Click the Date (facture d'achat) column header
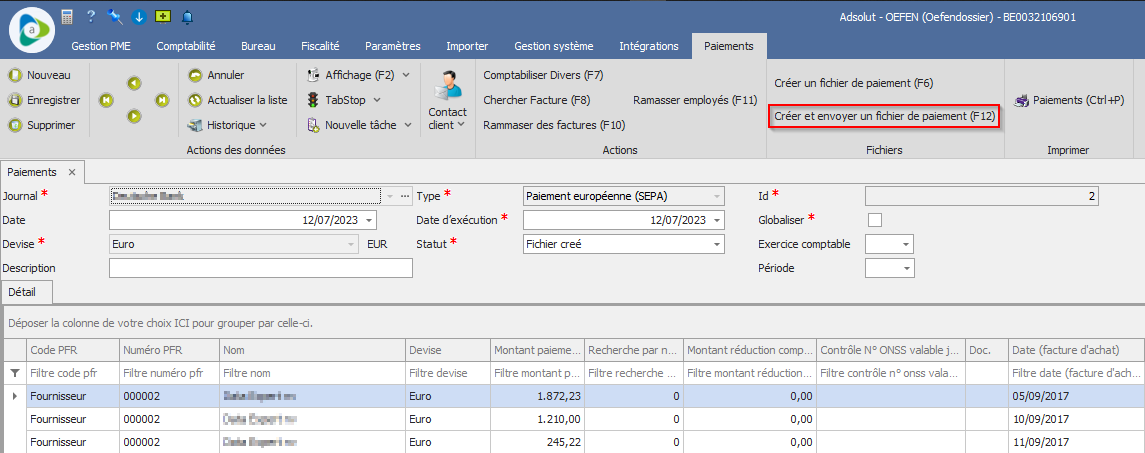Screen dimensions: 1145x453 click(x=1076, y=350)
